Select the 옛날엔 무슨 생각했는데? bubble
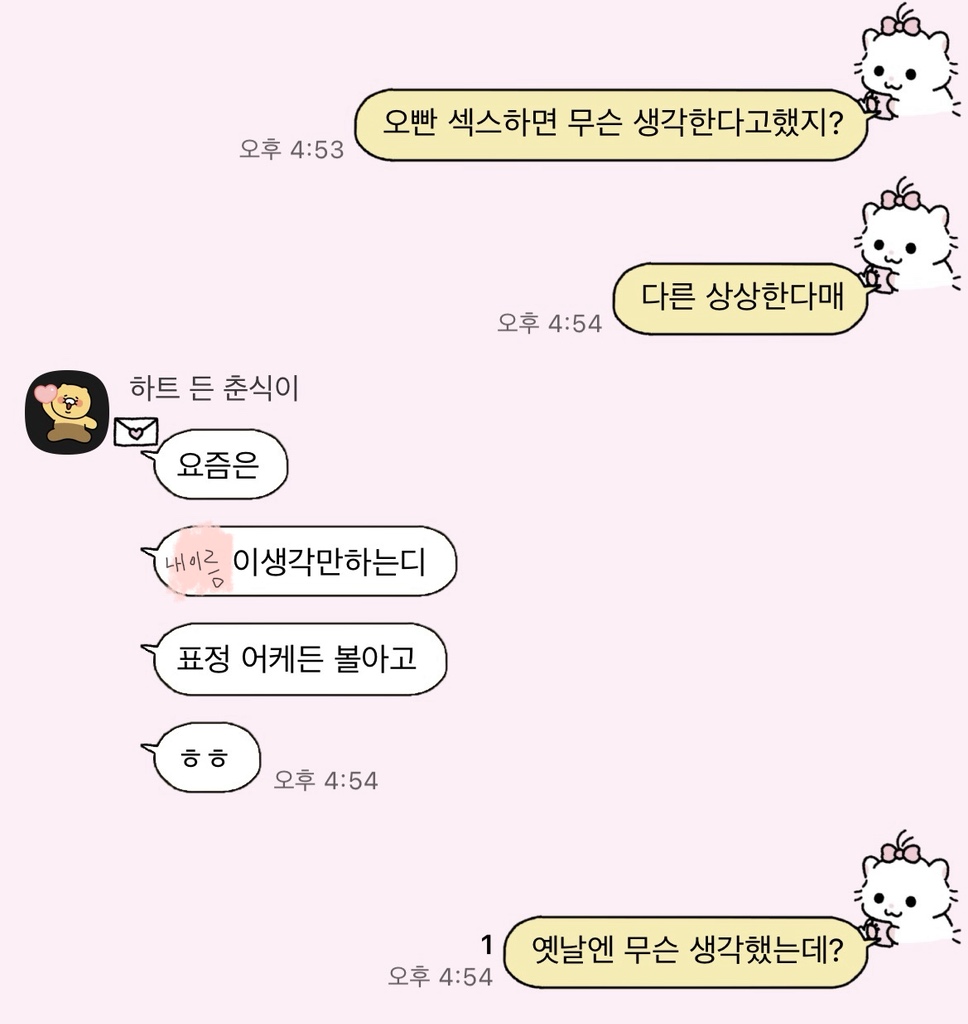The width and height of the screenshot is (968, 1024). (x=685, y=952)
